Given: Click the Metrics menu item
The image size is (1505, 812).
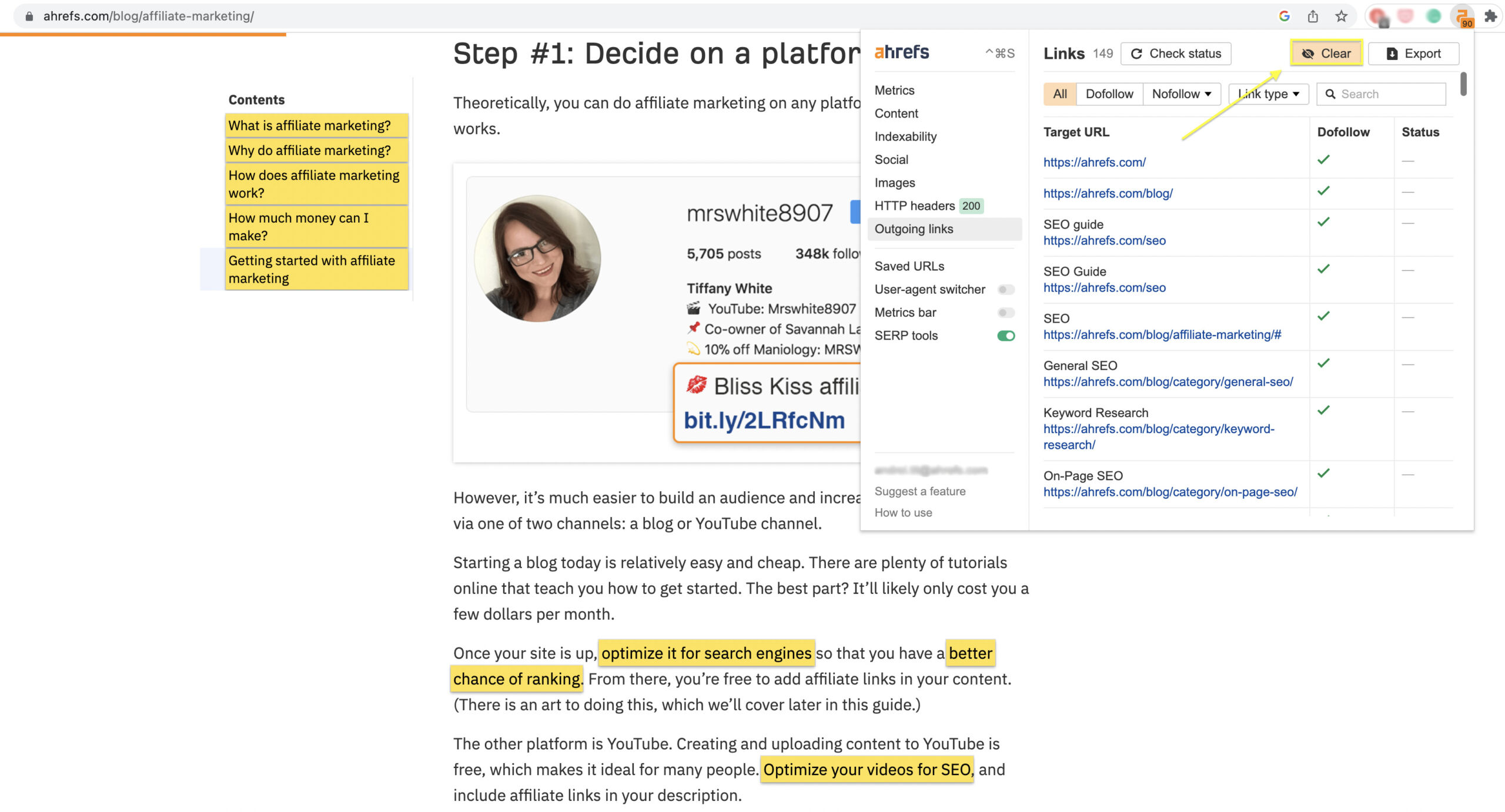Looking at the screenshot, I should [x=894, y=90].
